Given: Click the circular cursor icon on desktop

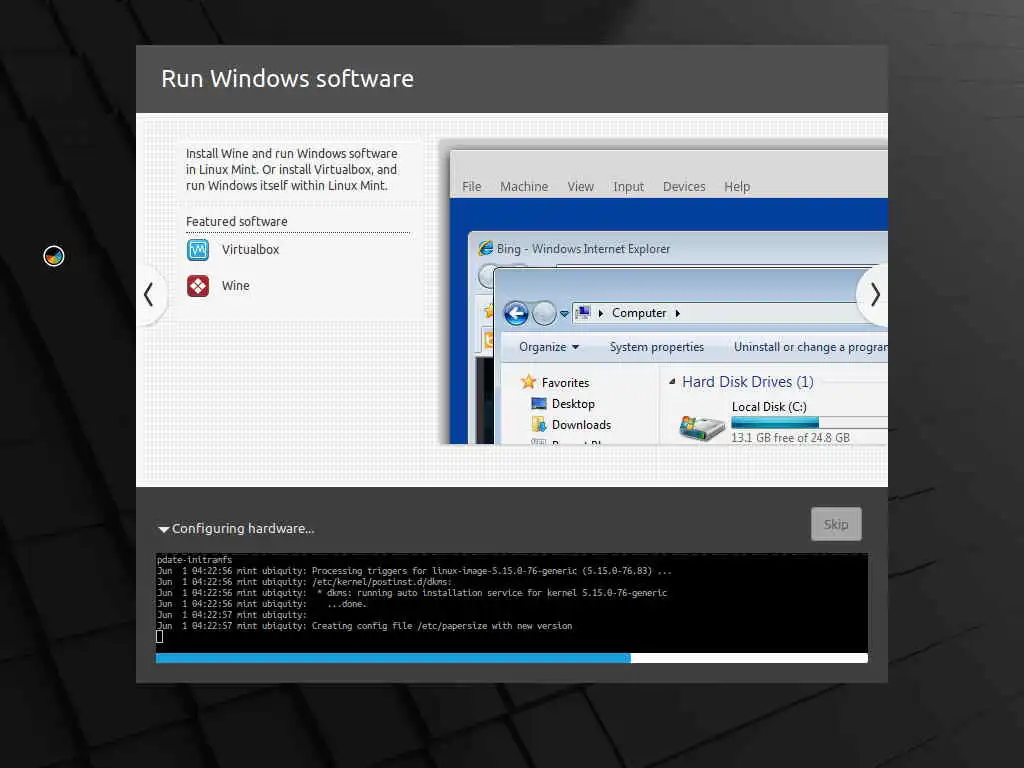Looking at the screenshot, I should tap(54, 256).
